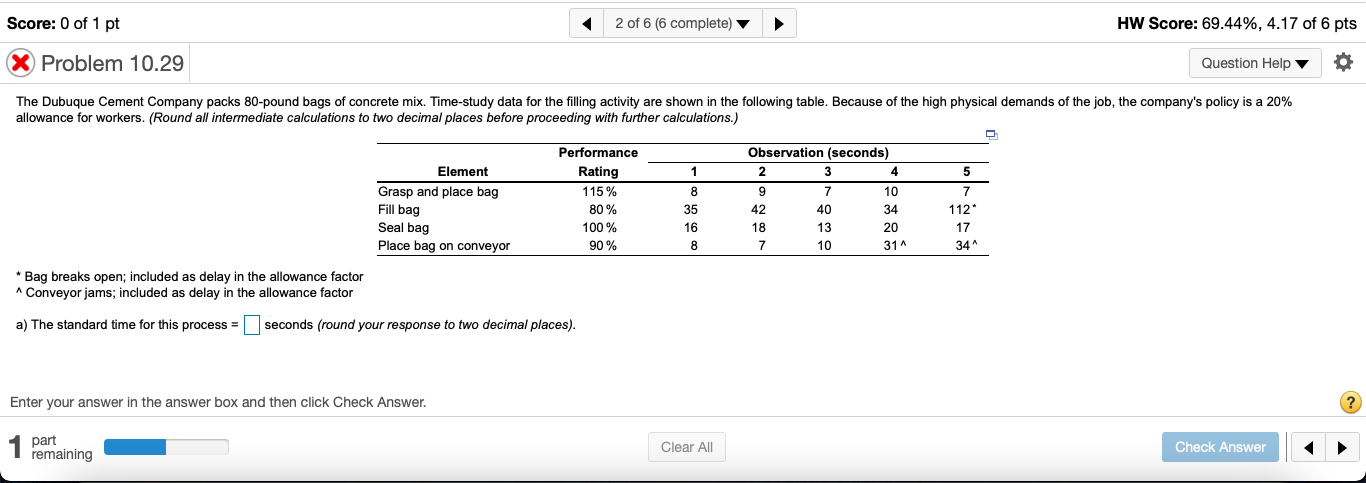
Task: Click the red X incorrect mark
Action: [x=20, y=63]
